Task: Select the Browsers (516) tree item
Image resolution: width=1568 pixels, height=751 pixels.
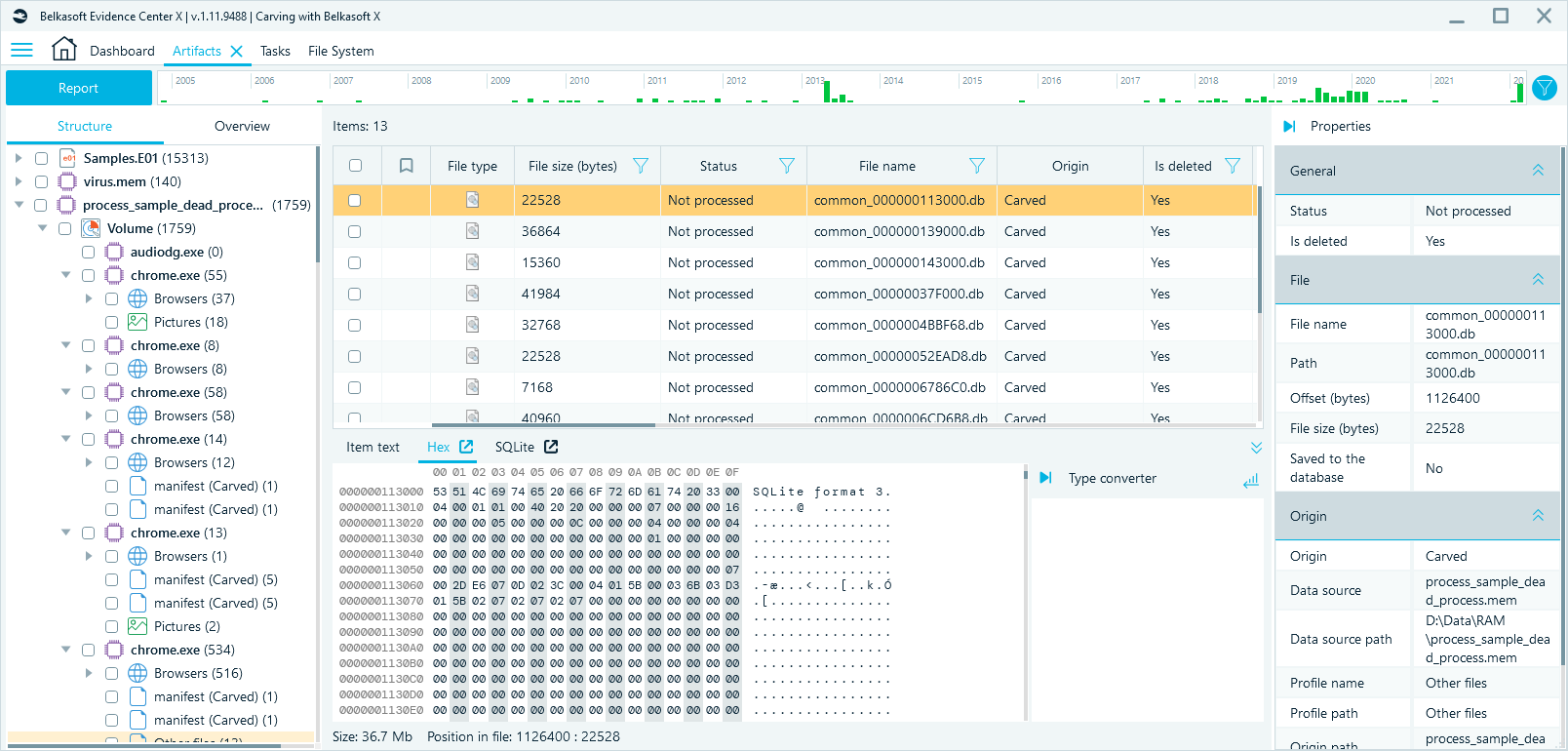Action: [x=198, y=673]
